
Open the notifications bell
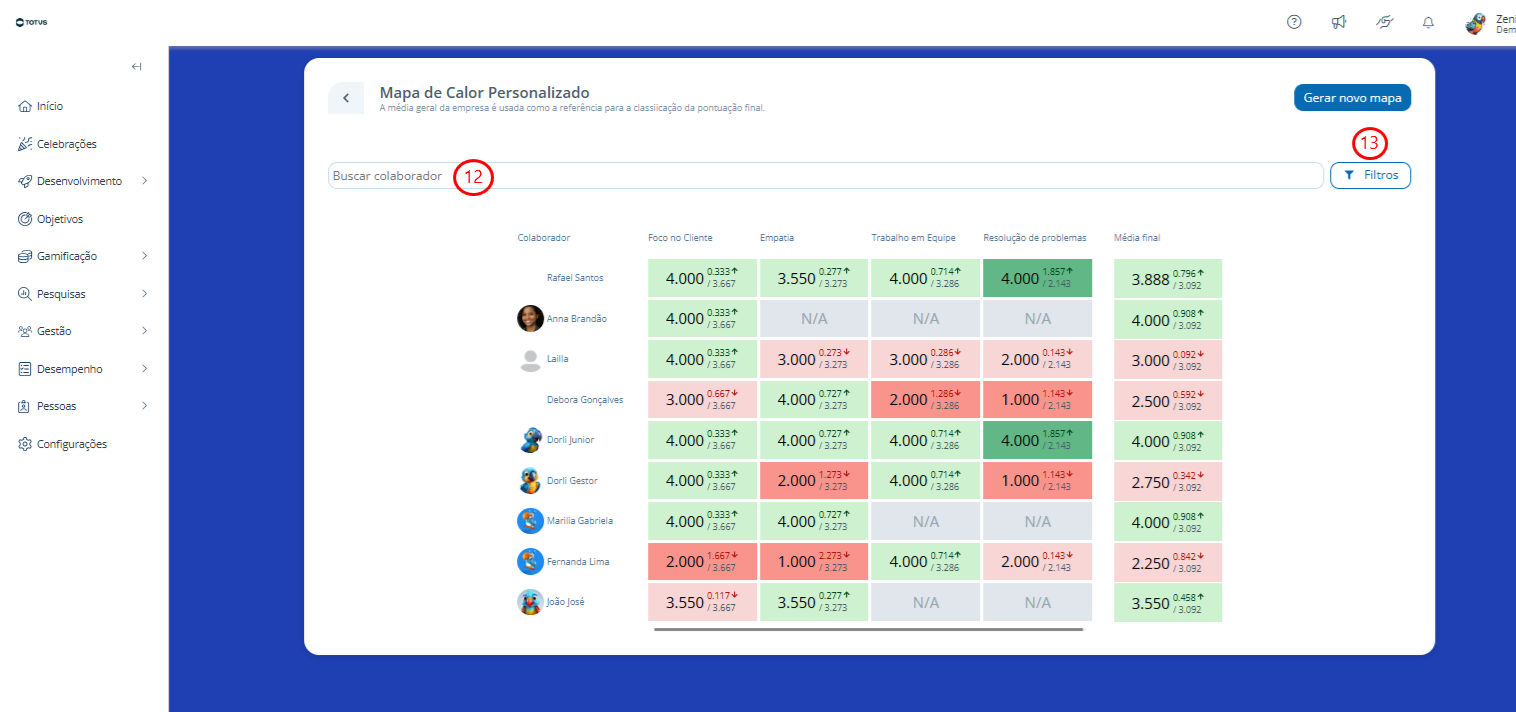tap(1428, 23)
